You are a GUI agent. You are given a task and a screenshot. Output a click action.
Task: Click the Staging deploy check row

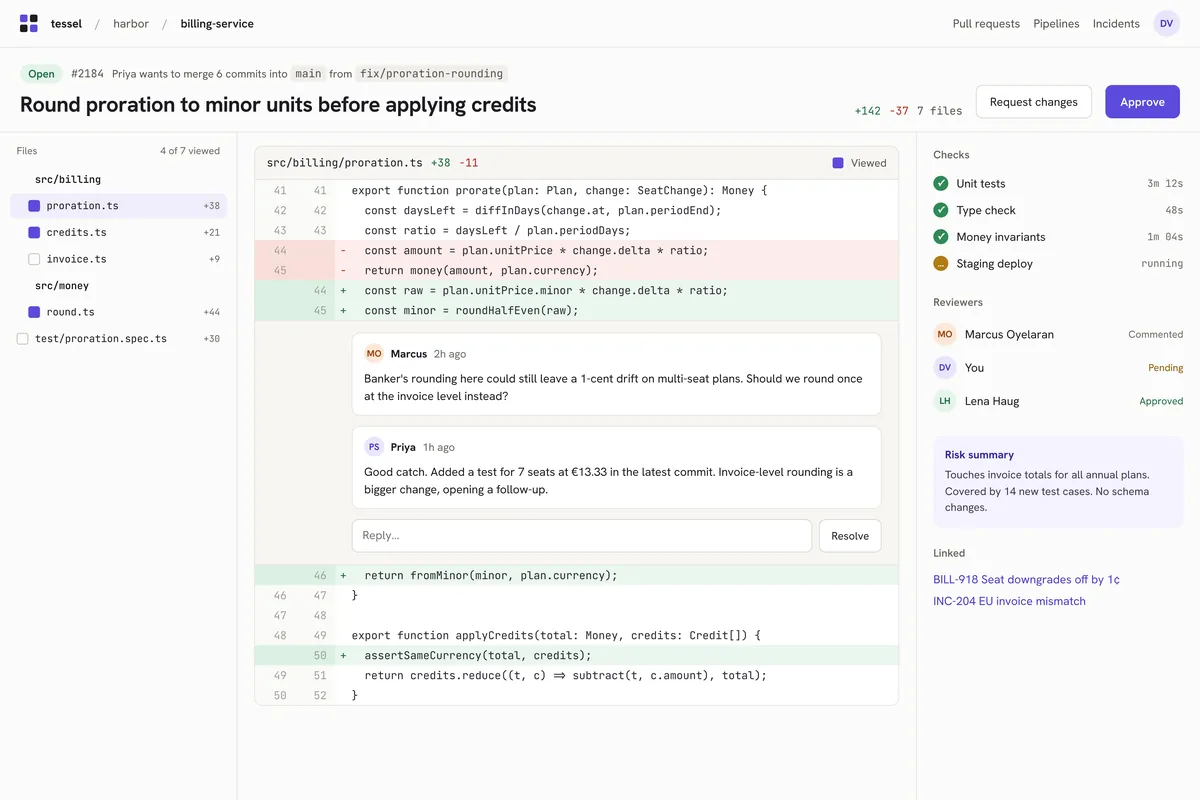click(1058, 264)
